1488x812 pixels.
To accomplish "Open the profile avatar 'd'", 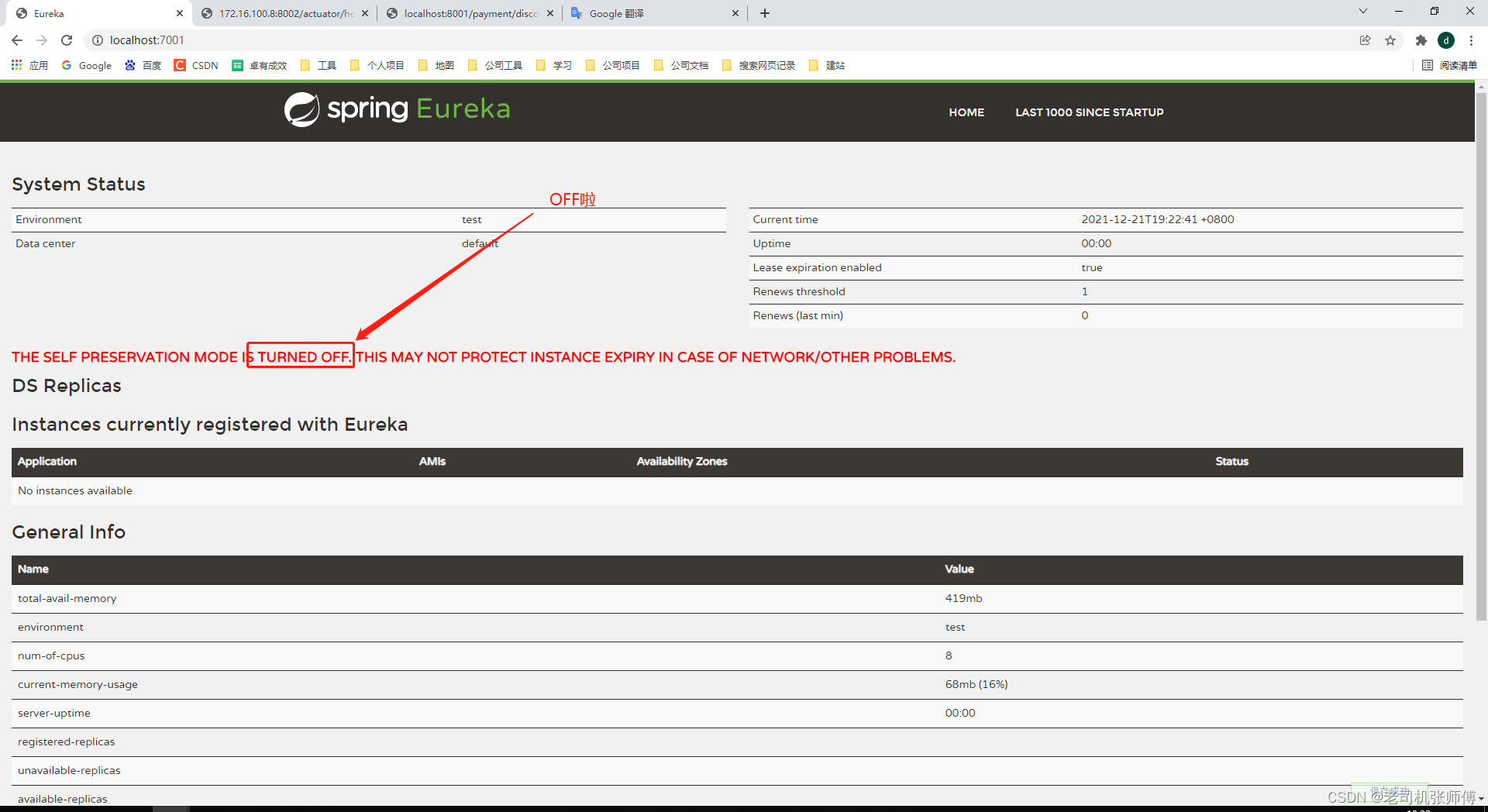I will [1445, 40].
